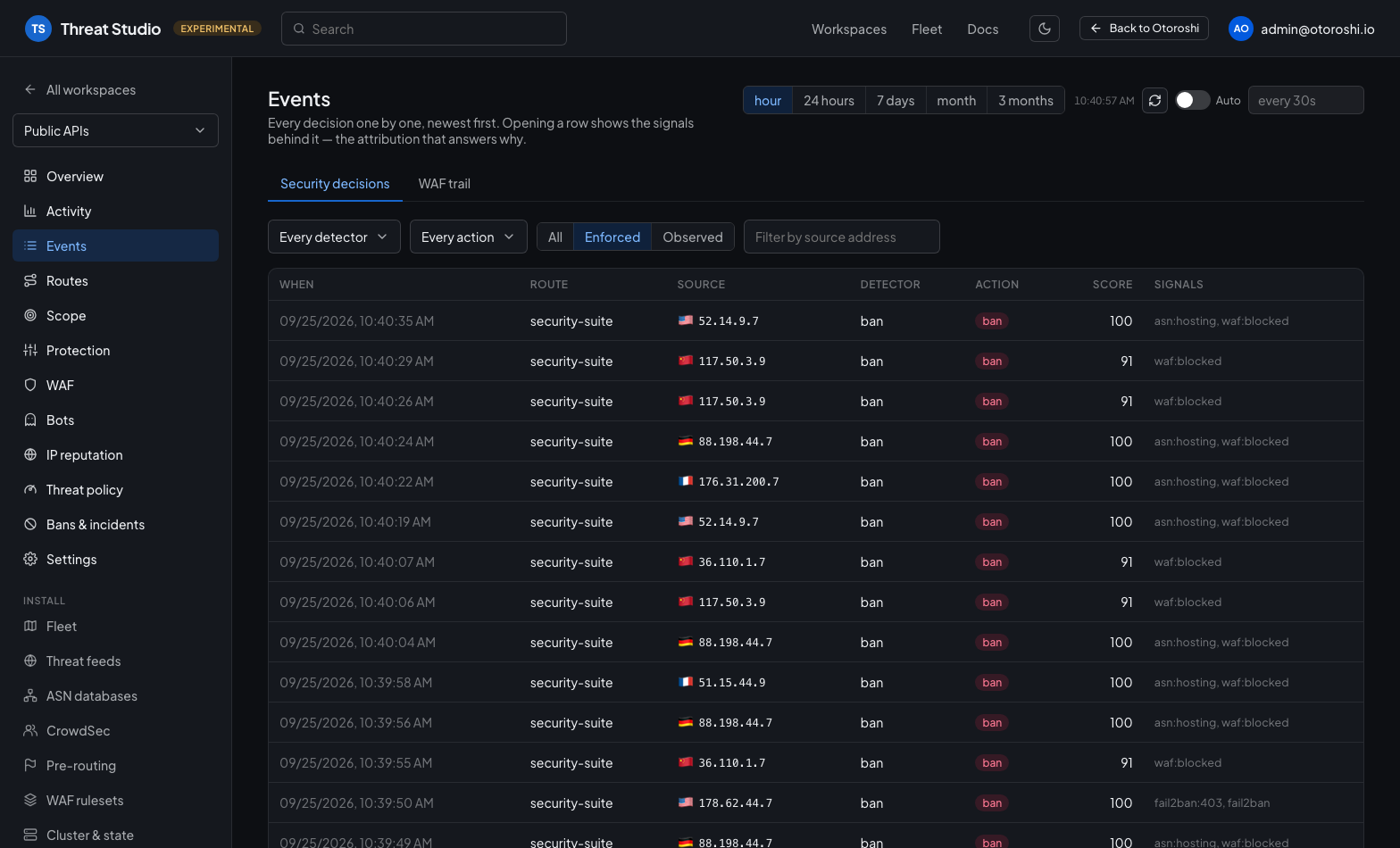Open Fleet in the top navigation
Viewport: 1400px width, 848px height.
click(927, 29)
